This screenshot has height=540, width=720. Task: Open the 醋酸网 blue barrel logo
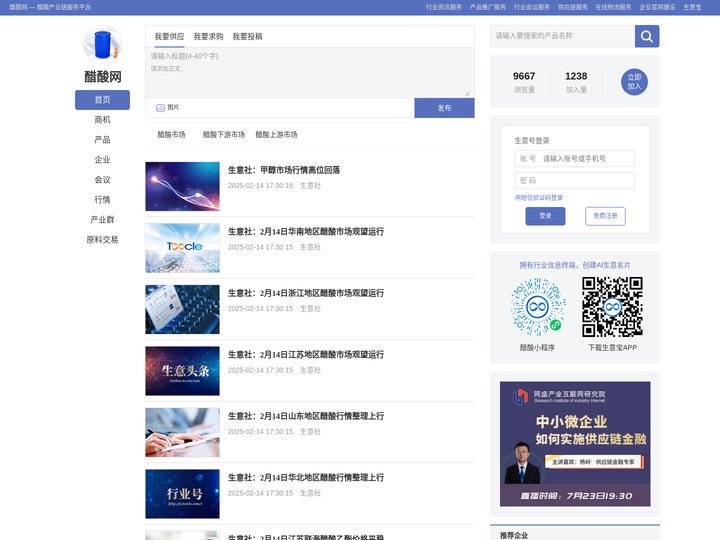[x=102, y=44]
